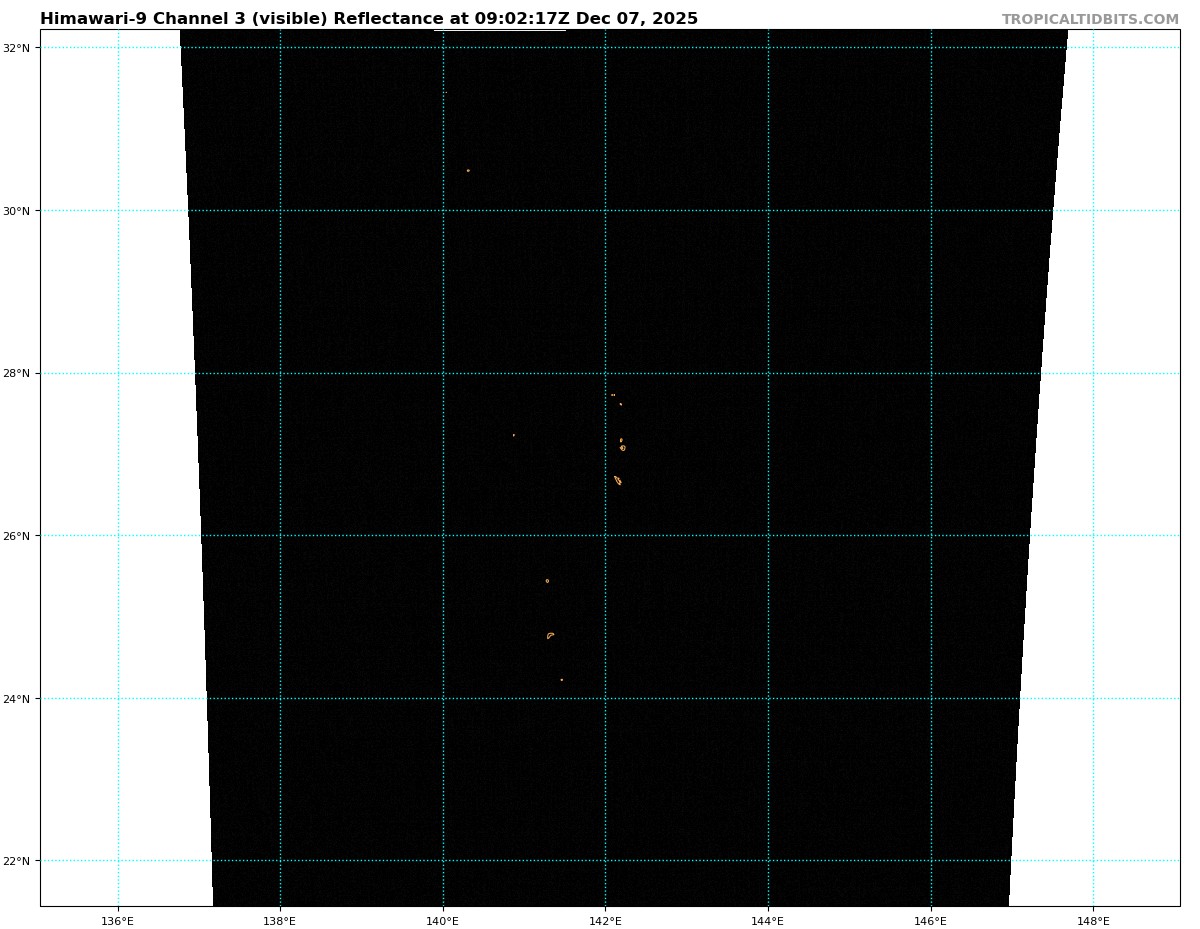Click the southernmost island near 24.2°N

562,680
